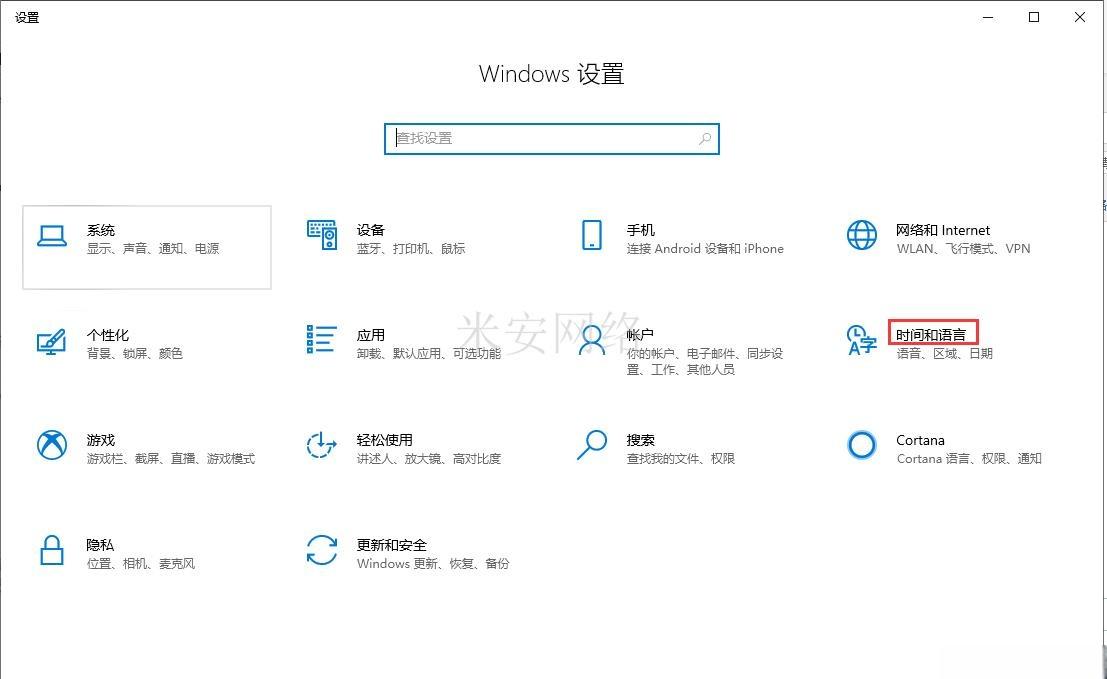Select 网络和 Internet title
1107x679 pixels.
pyautogui.click(x=943, y=230)
